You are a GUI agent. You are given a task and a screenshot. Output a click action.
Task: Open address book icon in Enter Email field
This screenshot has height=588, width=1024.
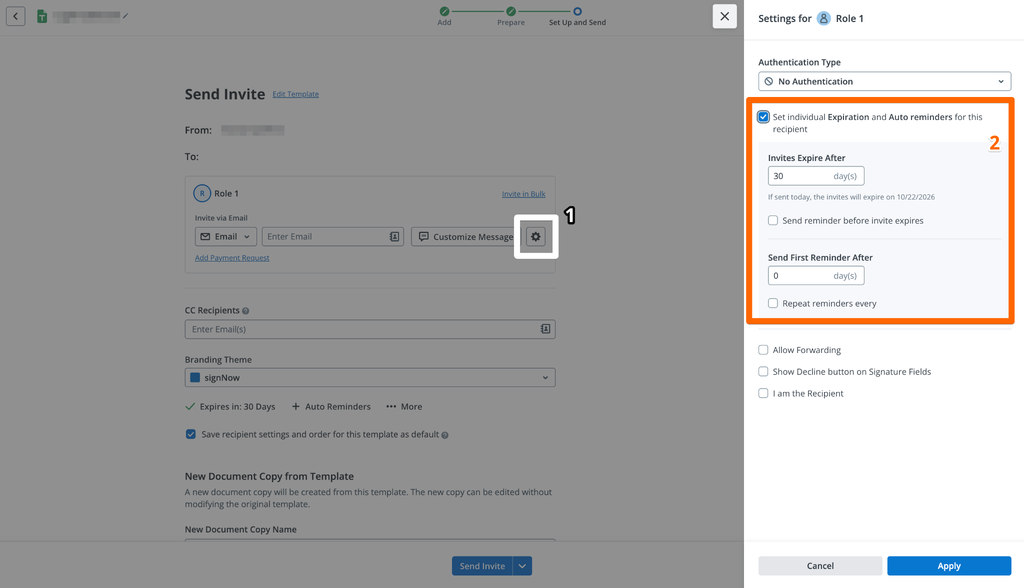394,237
